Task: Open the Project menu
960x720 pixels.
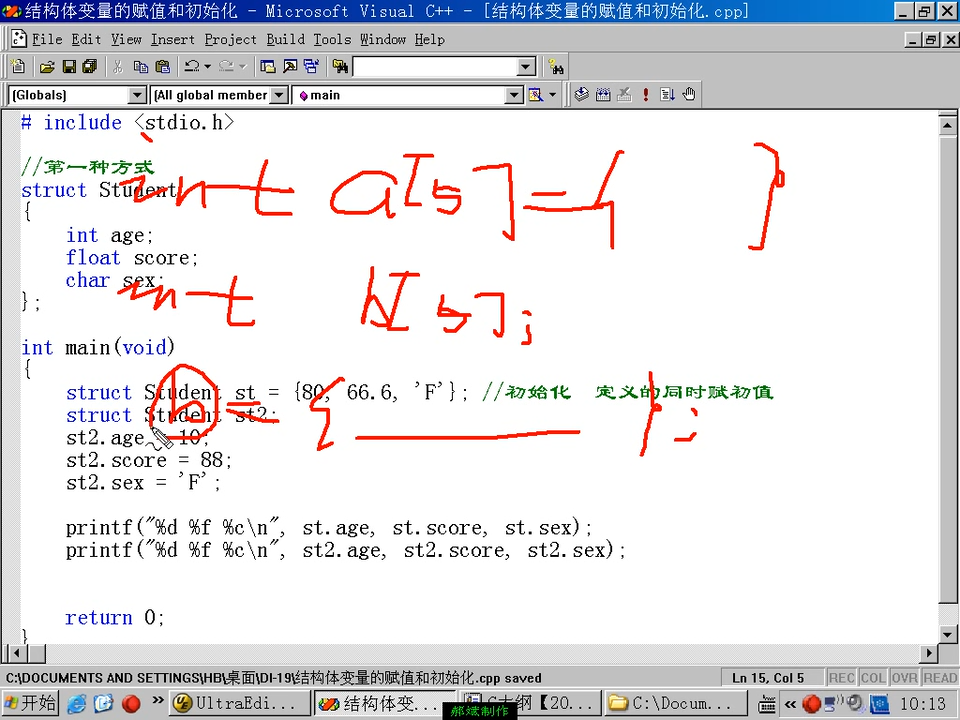Action: [x=231, y=39]
